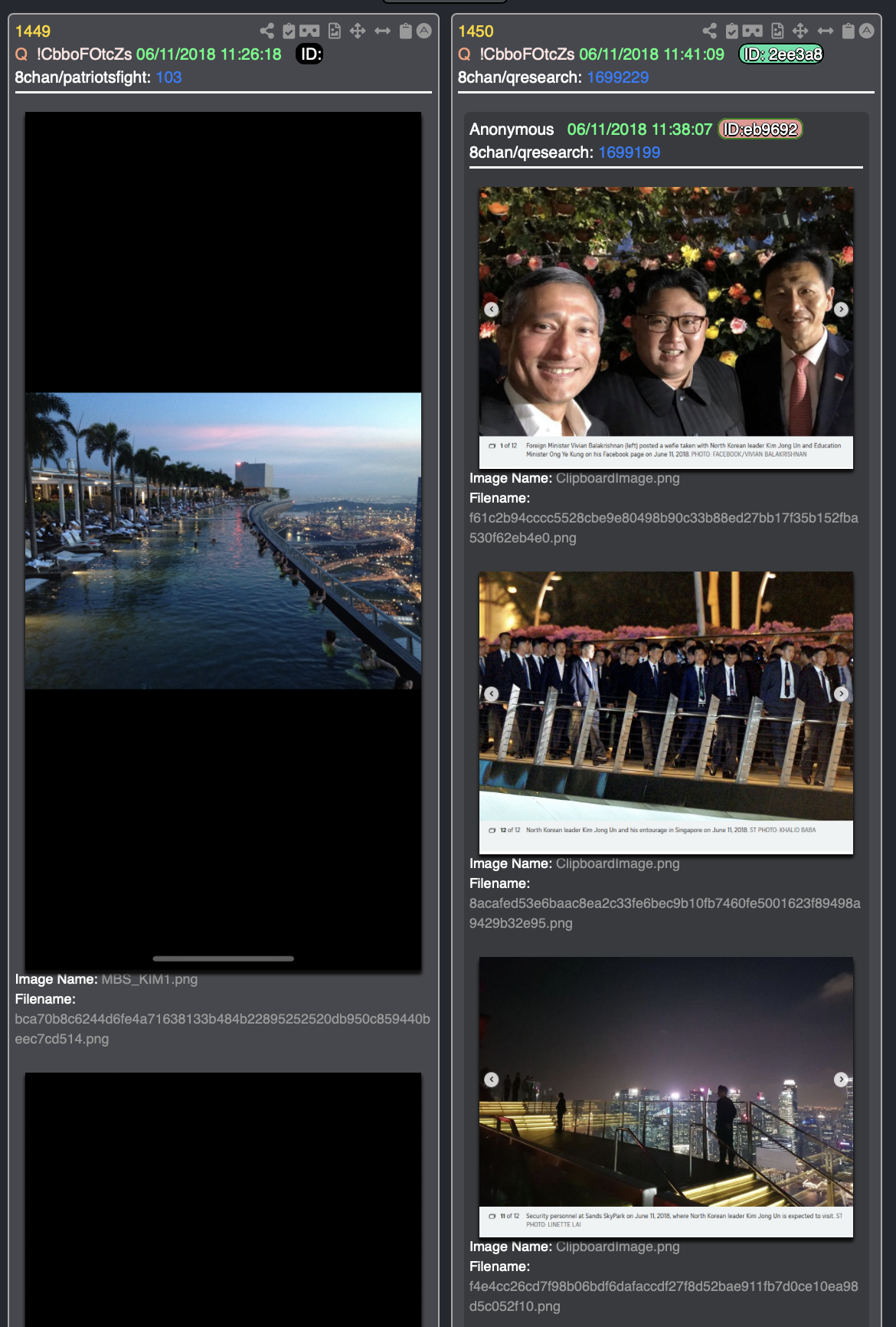Click the image name MBS_KIM1.png
896x1327 pixels.
(149, 979)
